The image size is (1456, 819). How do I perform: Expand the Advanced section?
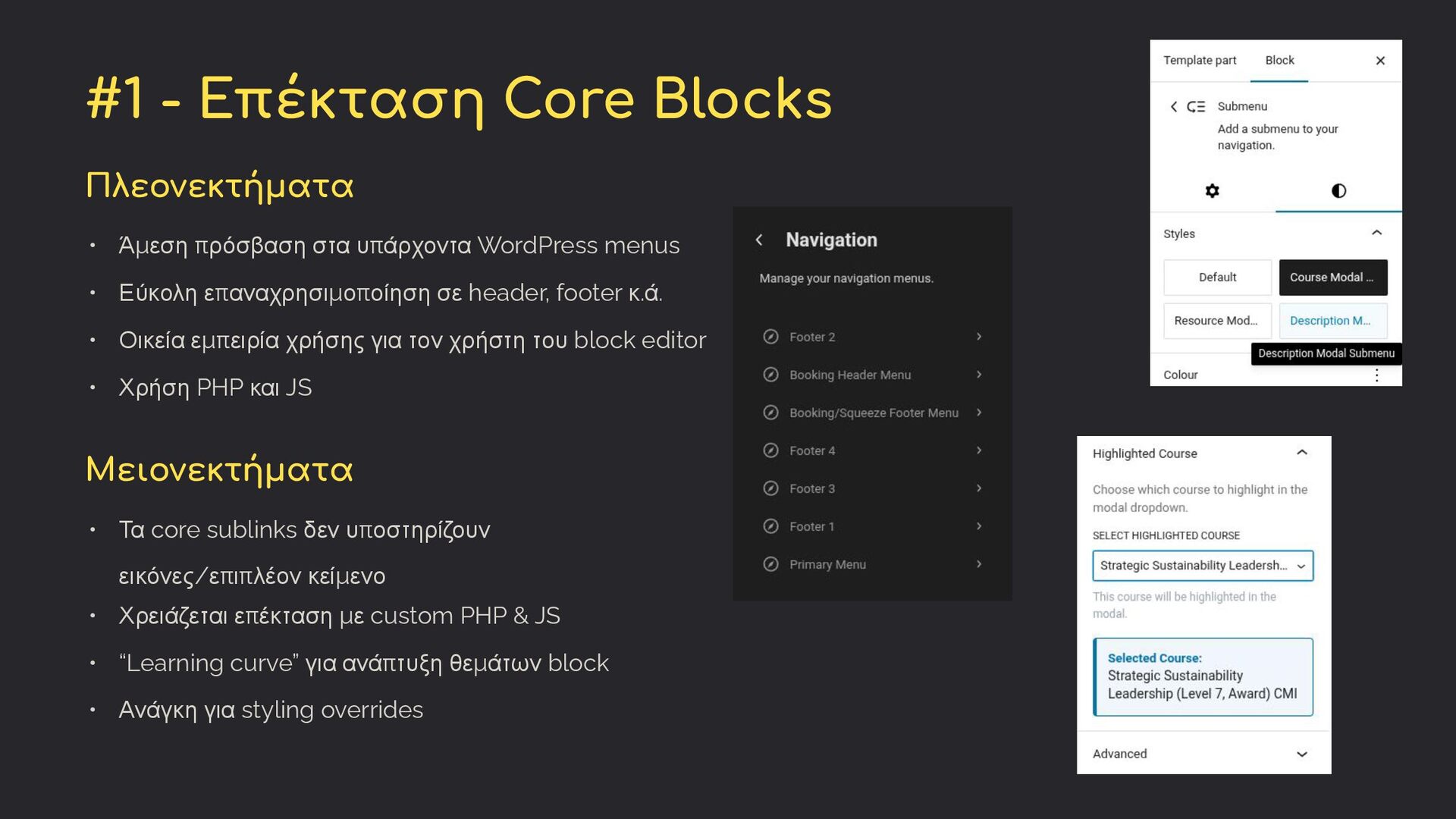point(1301,754)
